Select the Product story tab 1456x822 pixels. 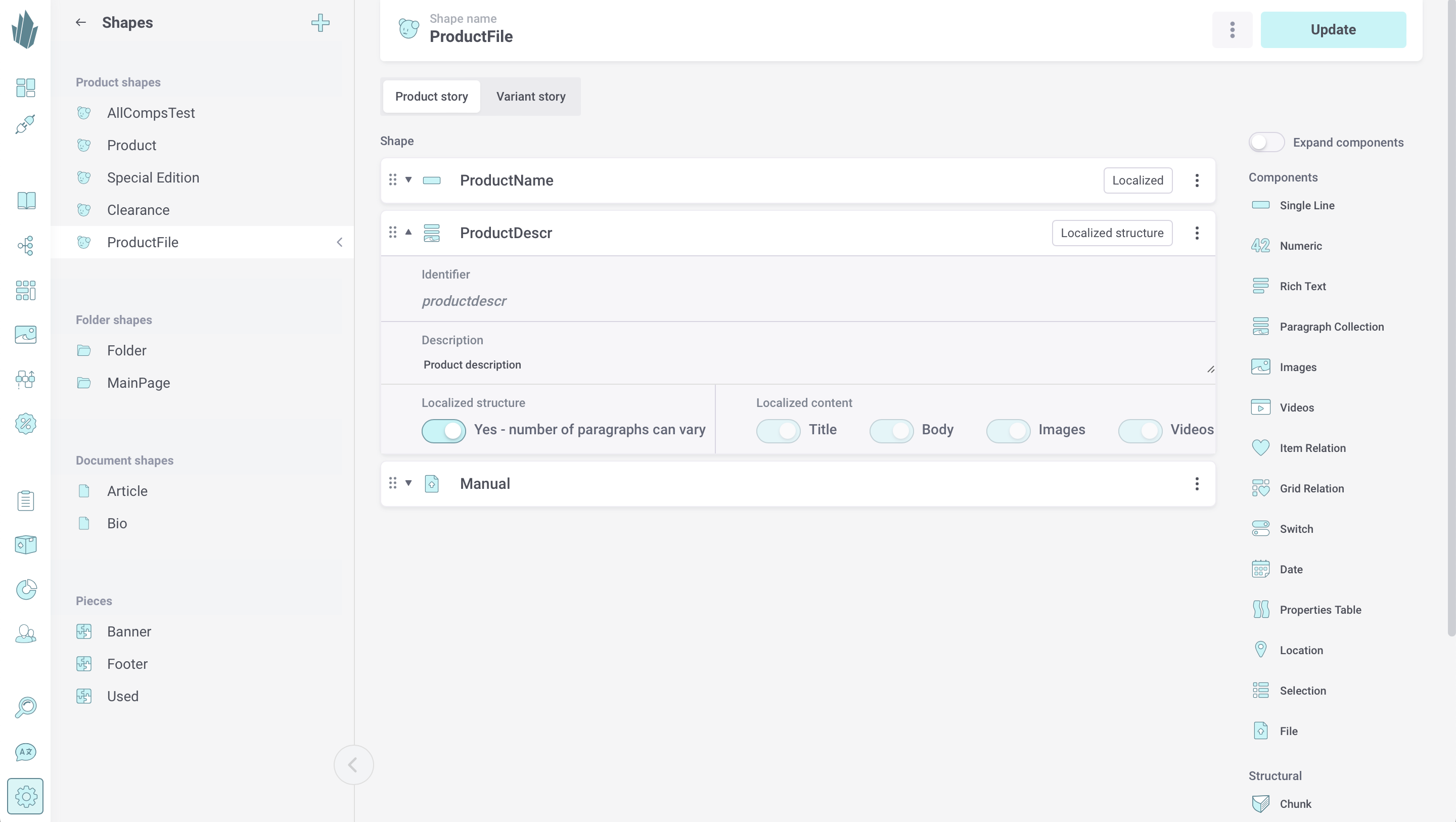click(432, 96)
